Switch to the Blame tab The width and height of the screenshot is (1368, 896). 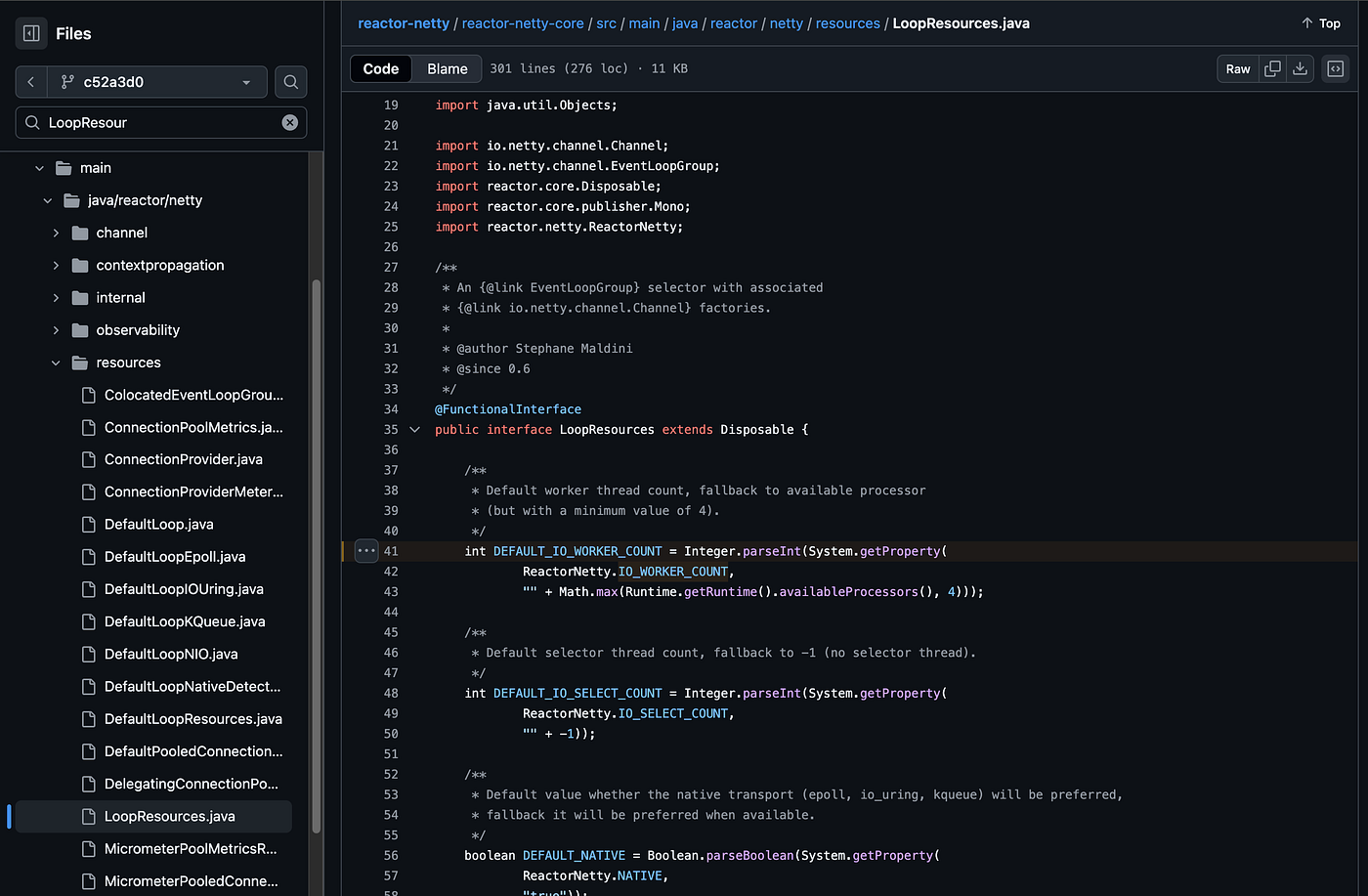click(x=448, y=68)
